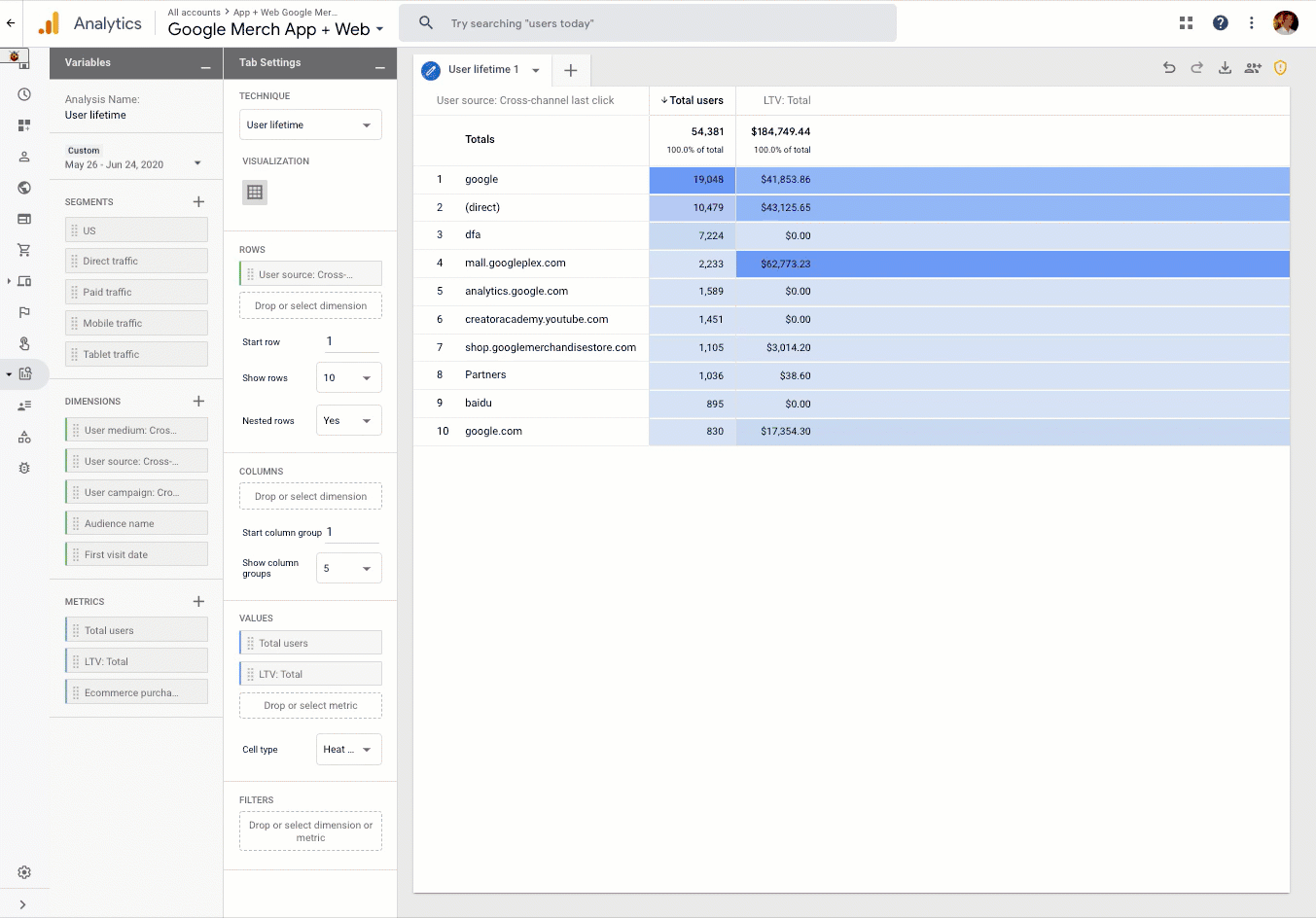The image size is (1316, 918).
Task: Open the Google apps grid icon
Action: (x=1186, y=23)
